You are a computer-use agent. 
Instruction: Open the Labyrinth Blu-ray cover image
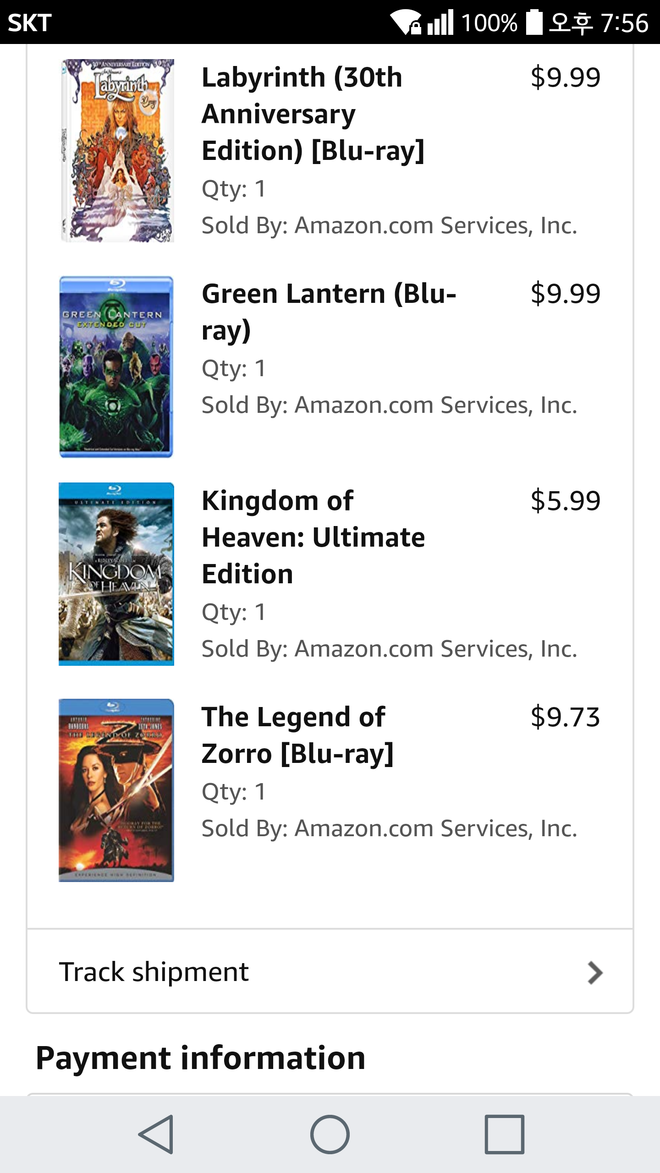117,150
